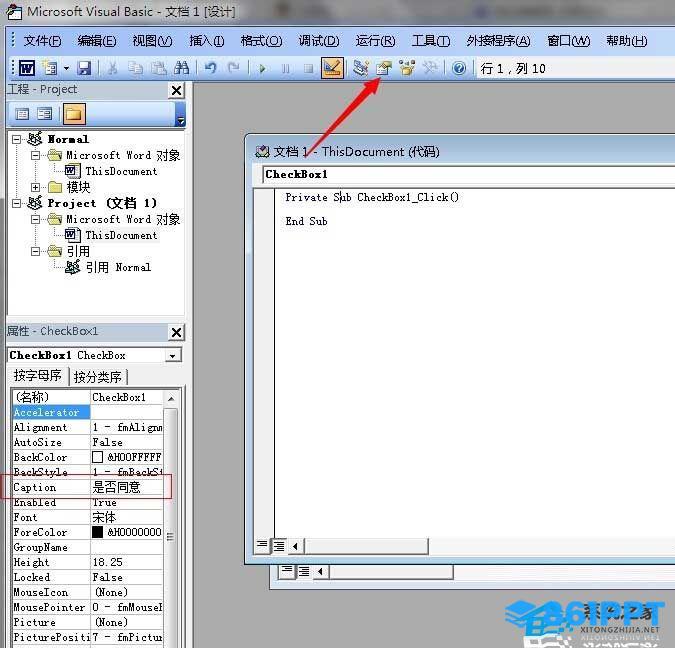Viewport: 675px width, 648px height.
Task: Redo the last undone action
Action: click(x=234, y=68)
